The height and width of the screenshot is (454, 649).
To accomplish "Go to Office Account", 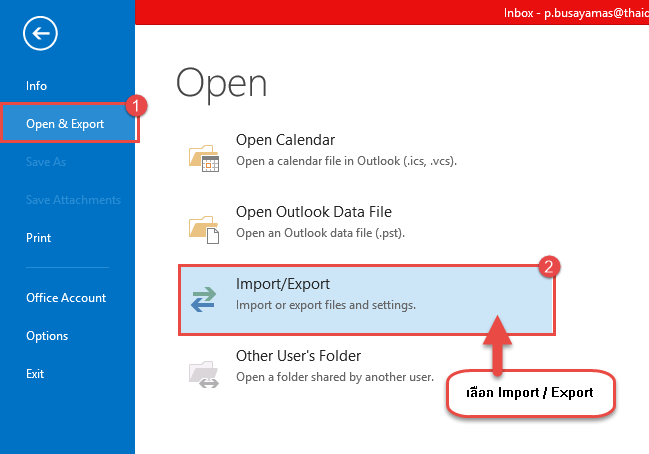I will click(66, 298).
